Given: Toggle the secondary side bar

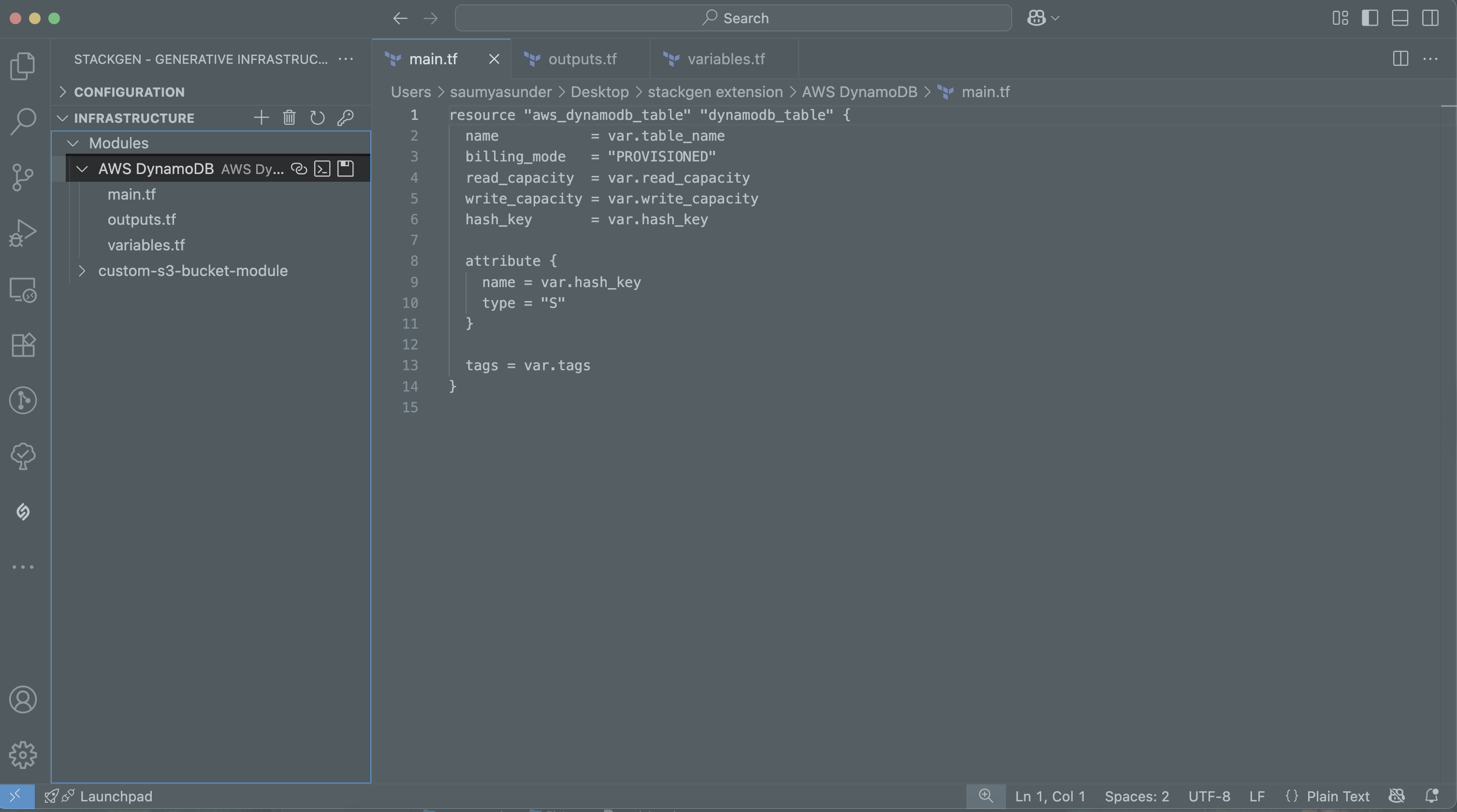Looking at the screenshot, I should click(x=1430, y=18).
